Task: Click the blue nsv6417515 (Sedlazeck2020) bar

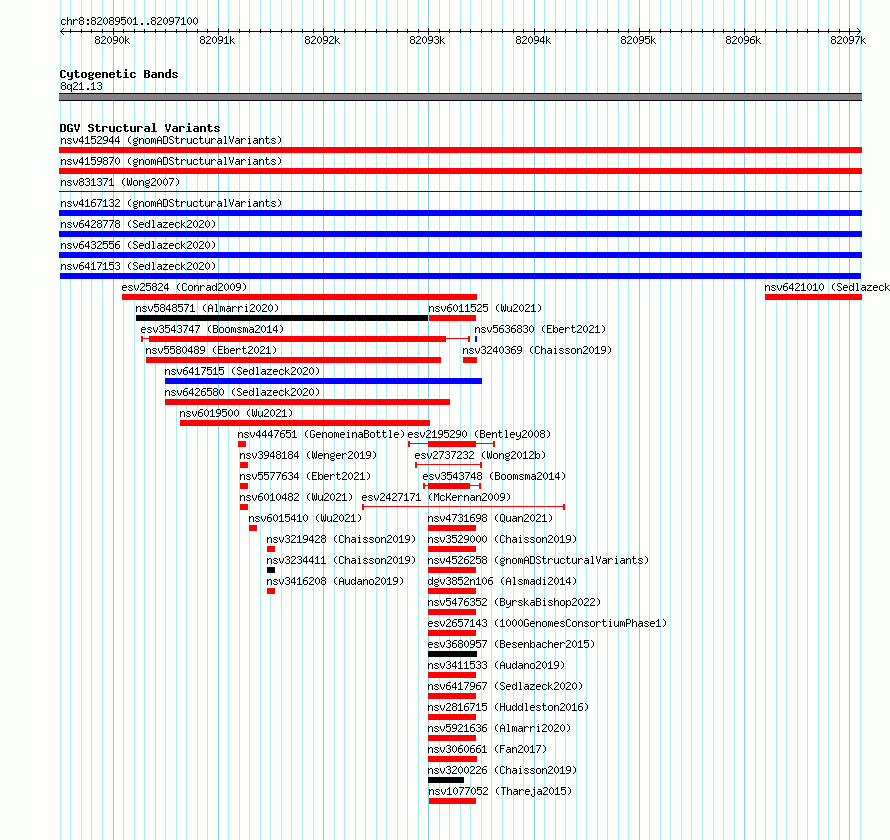Action: click(324, 381)
